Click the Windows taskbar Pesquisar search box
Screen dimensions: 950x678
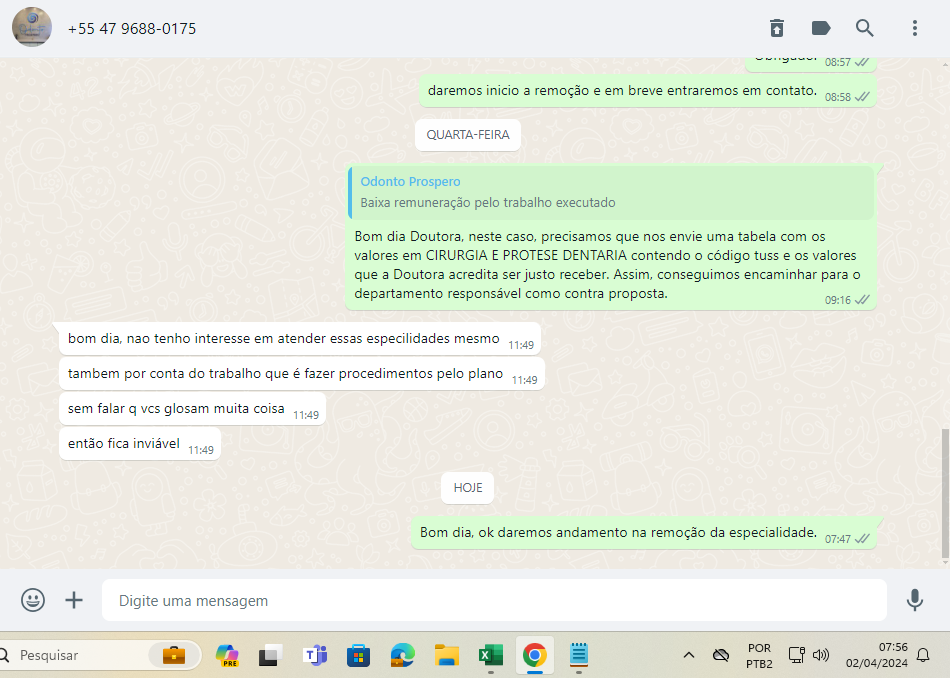(100, 655)
